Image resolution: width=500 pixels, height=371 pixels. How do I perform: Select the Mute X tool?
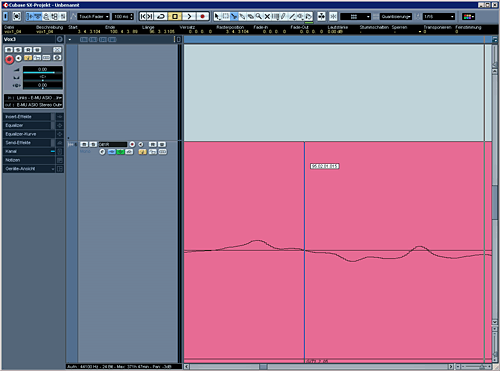267,16
